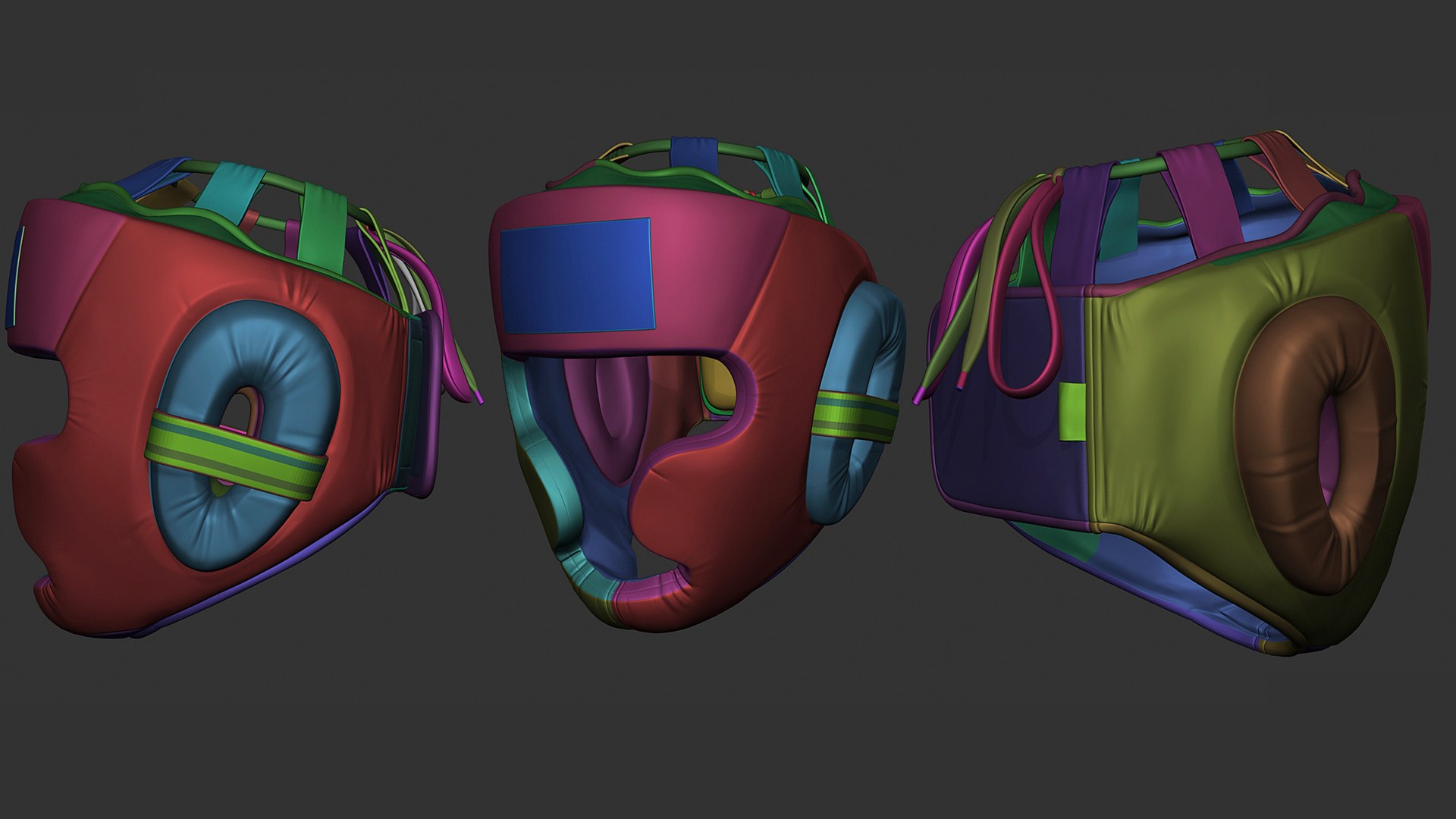This screenshot has height=819, width=1456.
Task: Select the small lime square on right helmet
Action: [x=1073, y=412]
